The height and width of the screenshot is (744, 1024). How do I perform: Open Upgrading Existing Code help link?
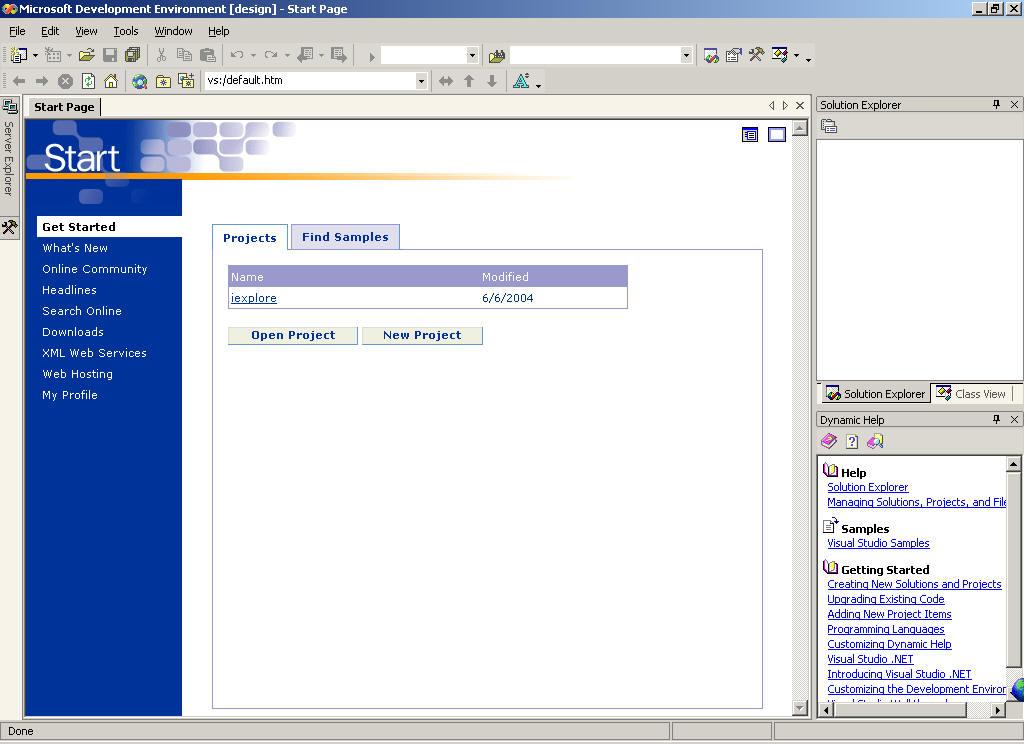coord(886,599)
